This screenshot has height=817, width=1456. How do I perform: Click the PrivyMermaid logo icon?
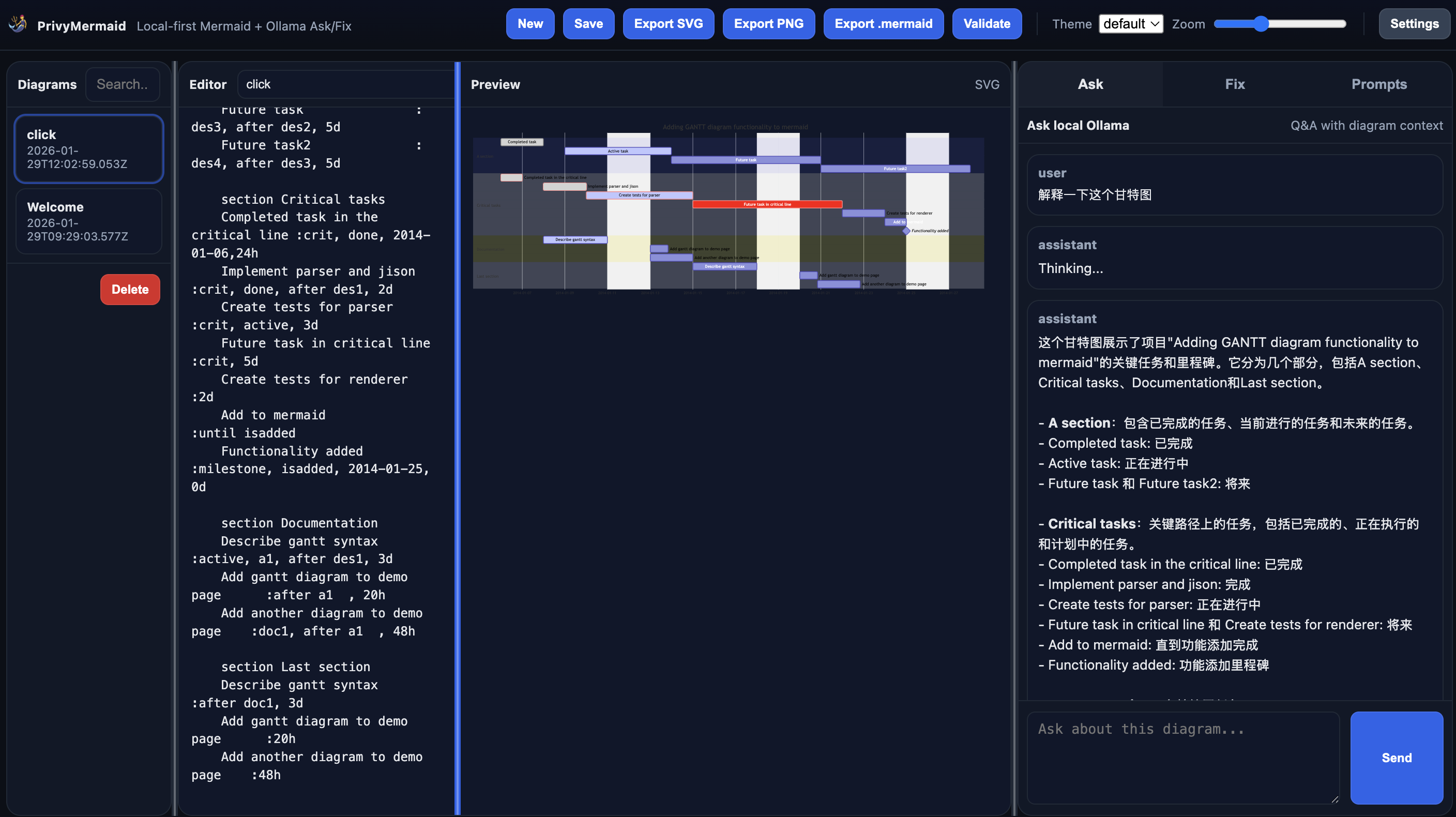tap(18, 24)
